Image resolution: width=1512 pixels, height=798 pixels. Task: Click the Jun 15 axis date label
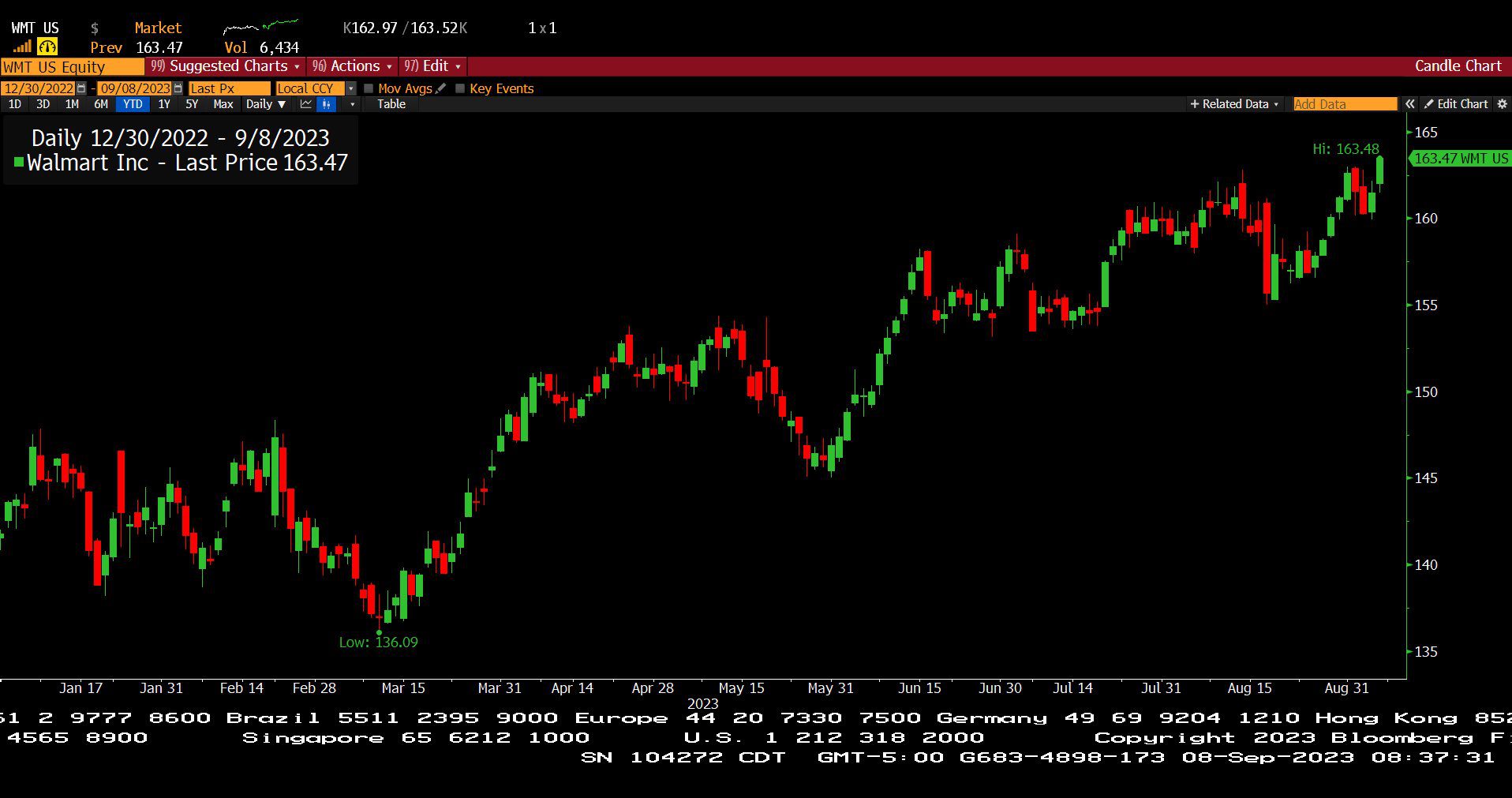tap(919, 688)
